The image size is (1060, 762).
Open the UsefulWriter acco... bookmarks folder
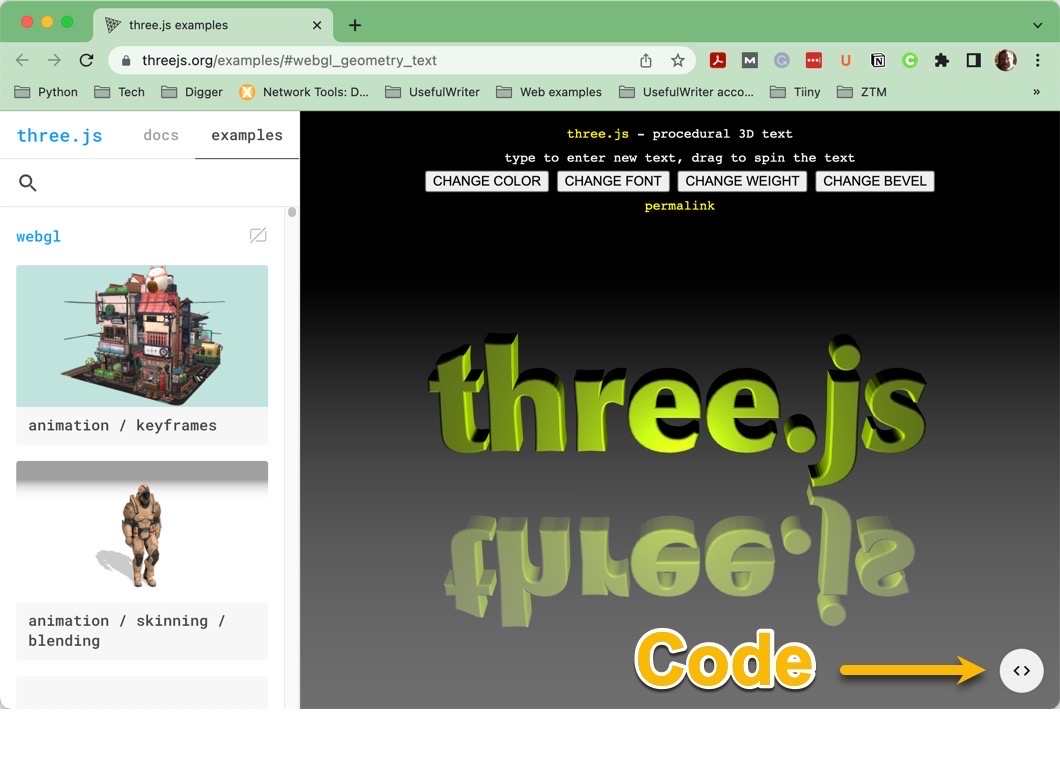pyautogui.click(x=686, y=92)
